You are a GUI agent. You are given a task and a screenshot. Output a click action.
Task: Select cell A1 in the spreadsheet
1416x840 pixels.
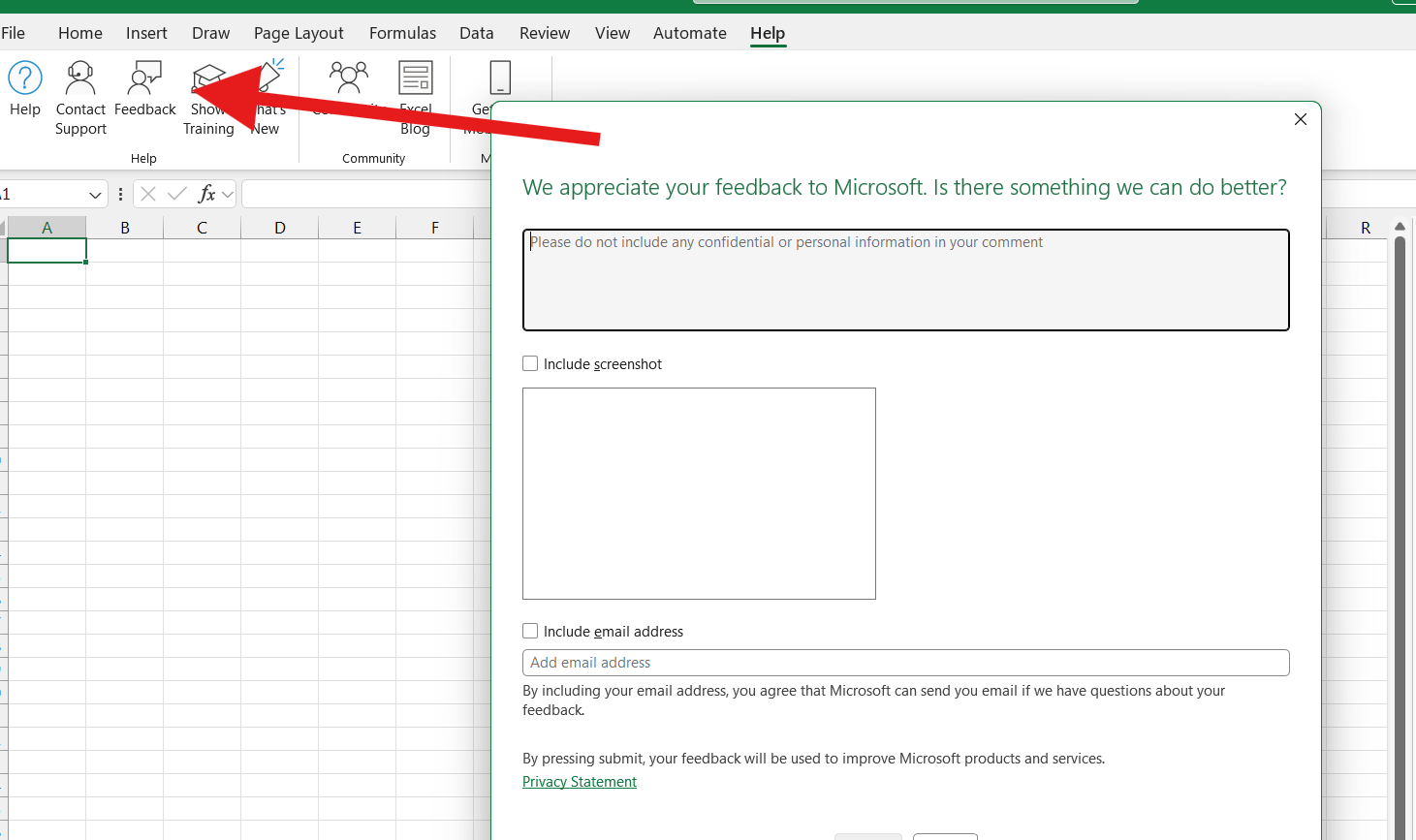[x=47, y=251]
